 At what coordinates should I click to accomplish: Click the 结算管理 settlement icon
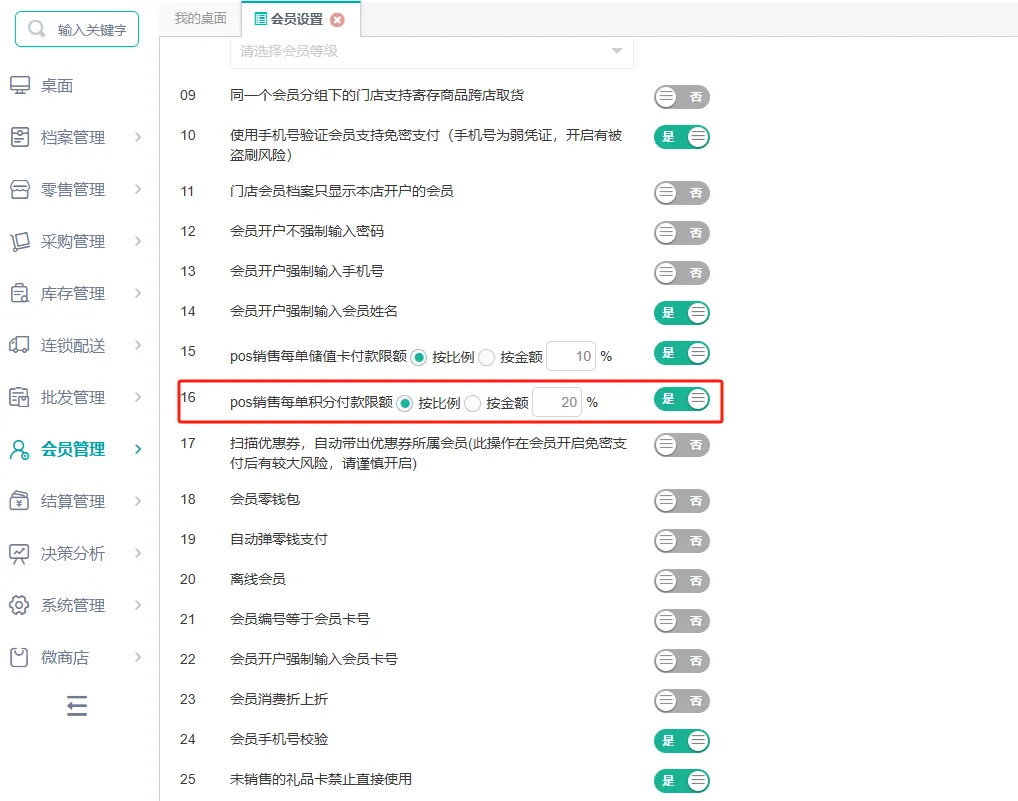tap(19, 501)
